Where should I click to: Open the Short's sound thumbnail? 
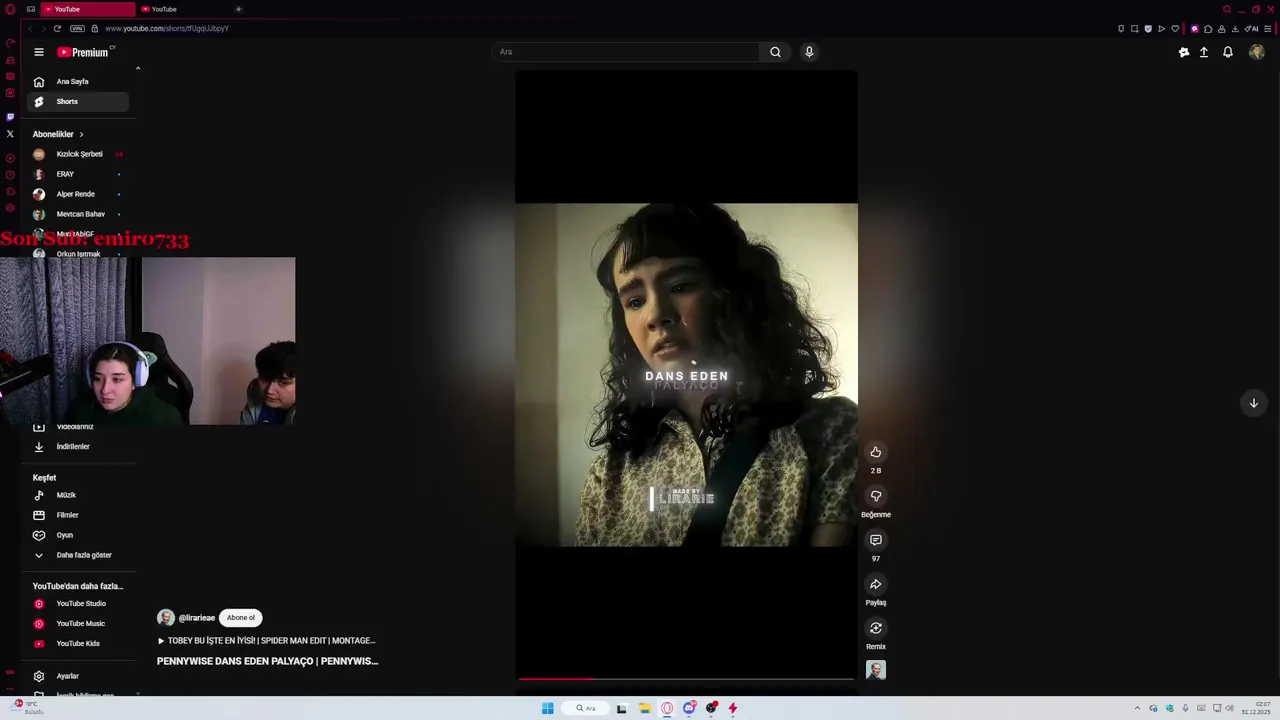[x=876, y=670]
